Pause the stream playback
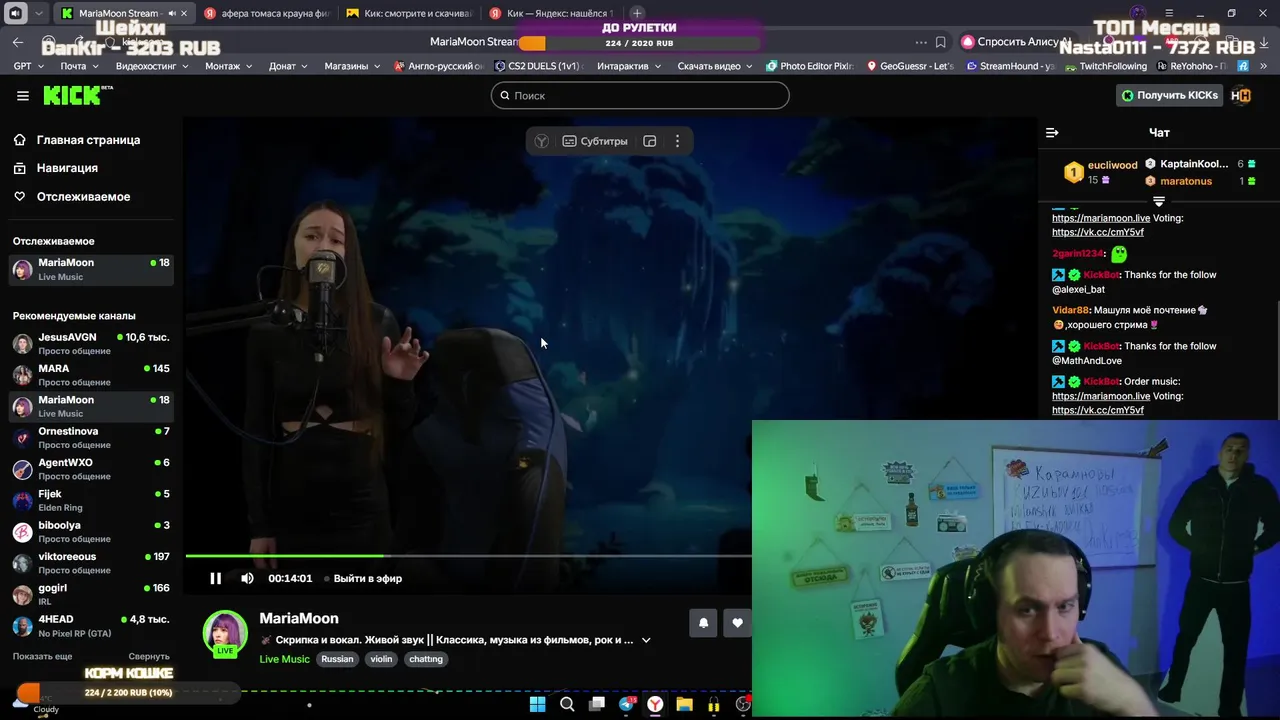 click(x=215, y=578)
